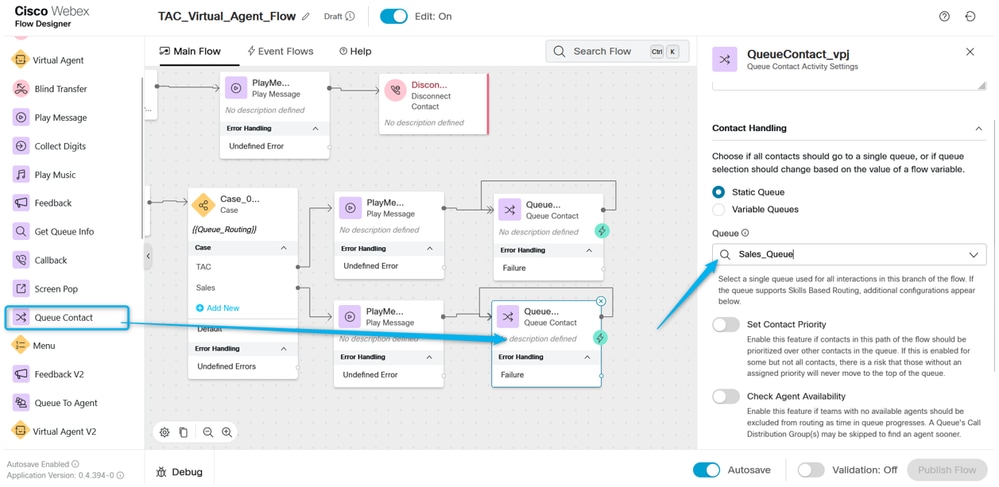Select the Play Music activity icon
This screenshot has width=999, height=487.
(21, 175)
